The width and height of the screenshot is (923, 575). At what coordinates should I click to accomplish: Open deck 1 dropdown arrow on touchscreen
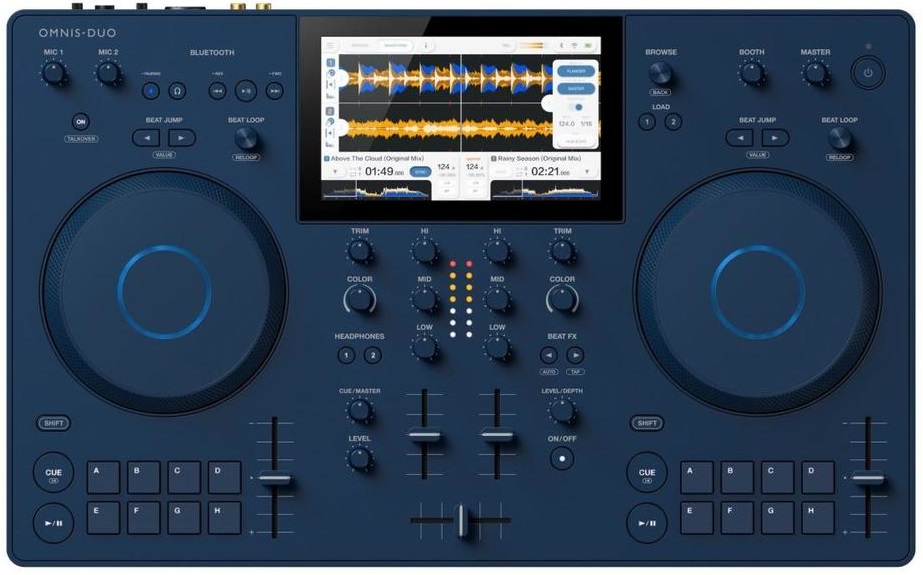point(335,172)
